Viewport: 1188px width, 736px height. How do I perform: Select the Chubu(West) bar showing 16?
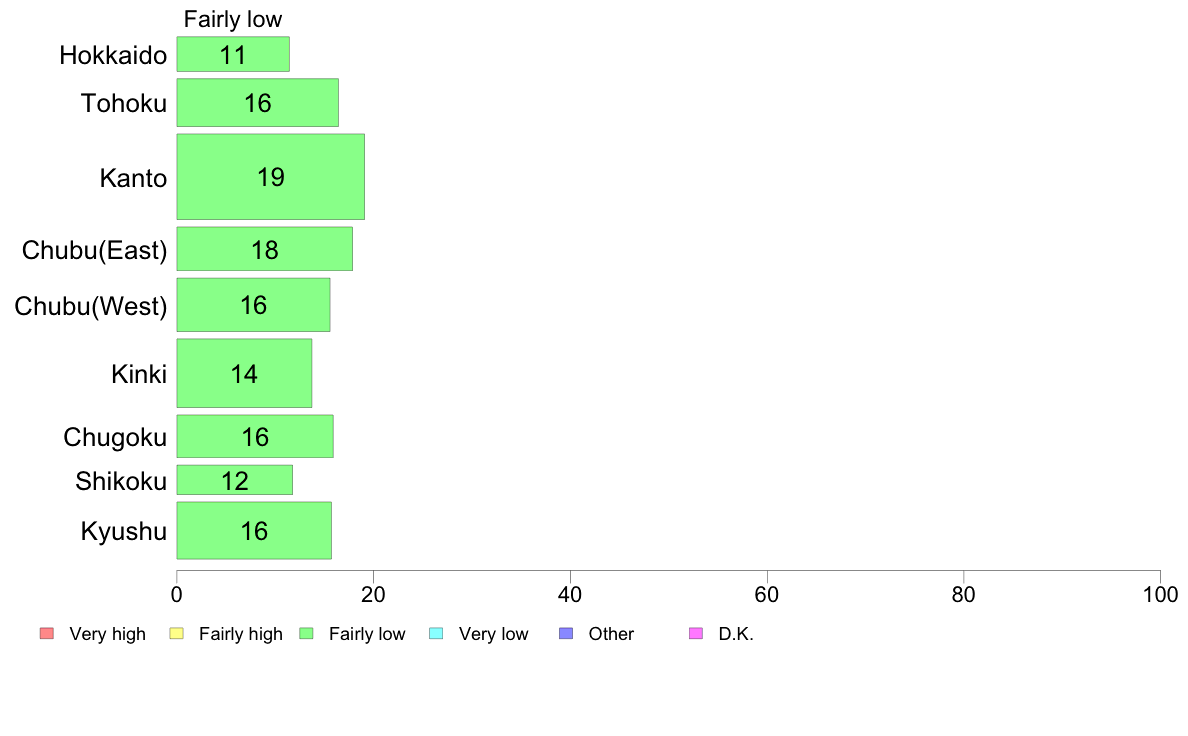pos(254,305)
